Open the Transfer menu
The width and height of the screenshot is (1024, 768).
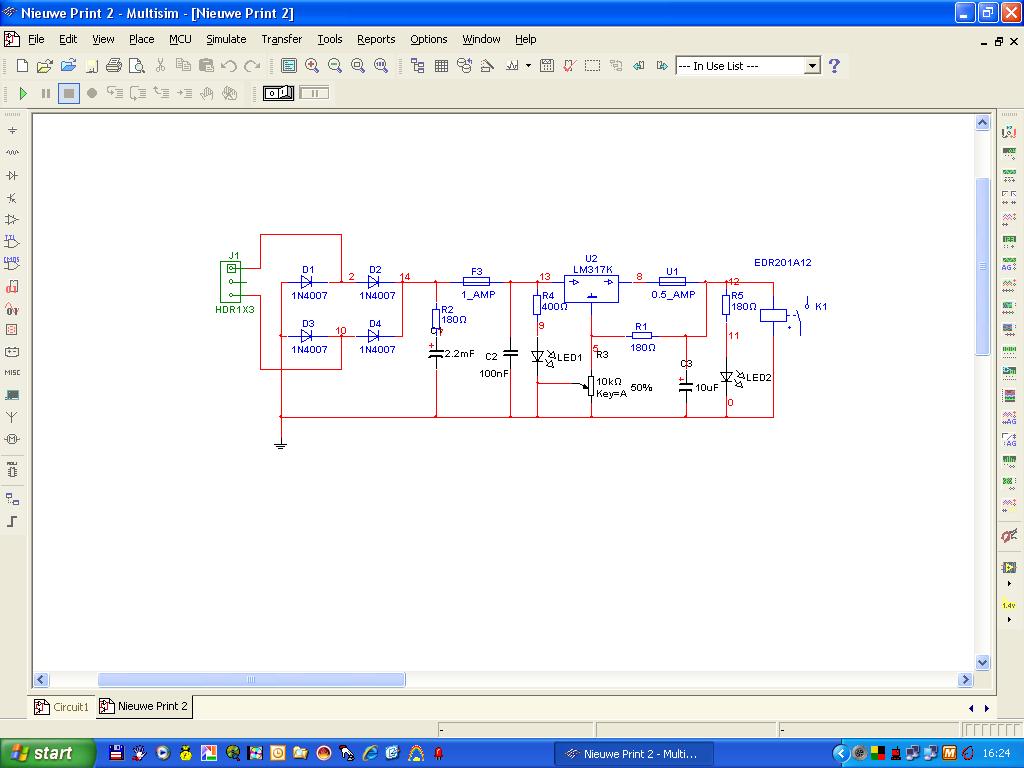281,39
